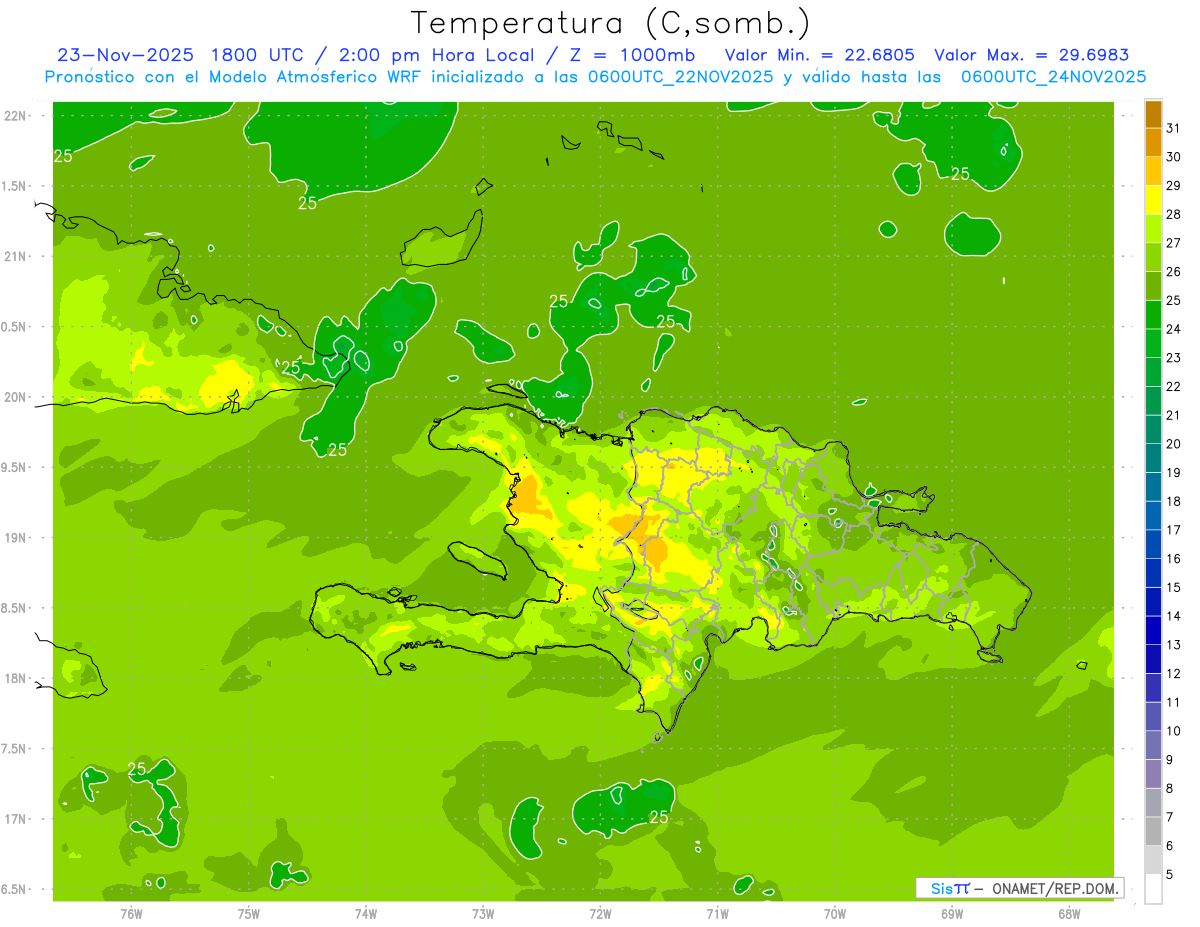Pick the blue legend swatch between 16 and 17
This screenshot has height=927, width=1200.
(1153, 544)
